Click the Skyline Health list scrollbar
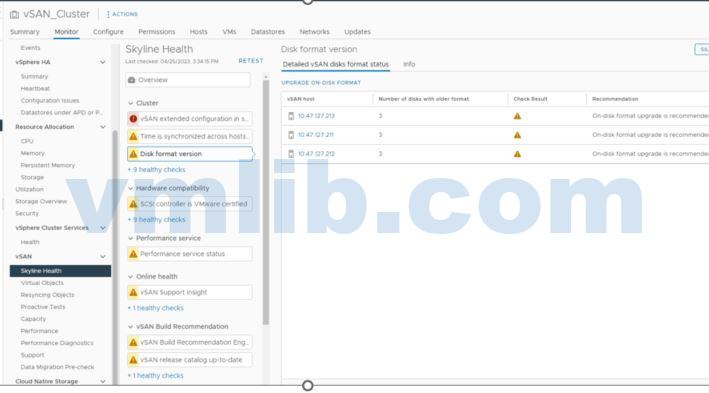 [266, 201]
